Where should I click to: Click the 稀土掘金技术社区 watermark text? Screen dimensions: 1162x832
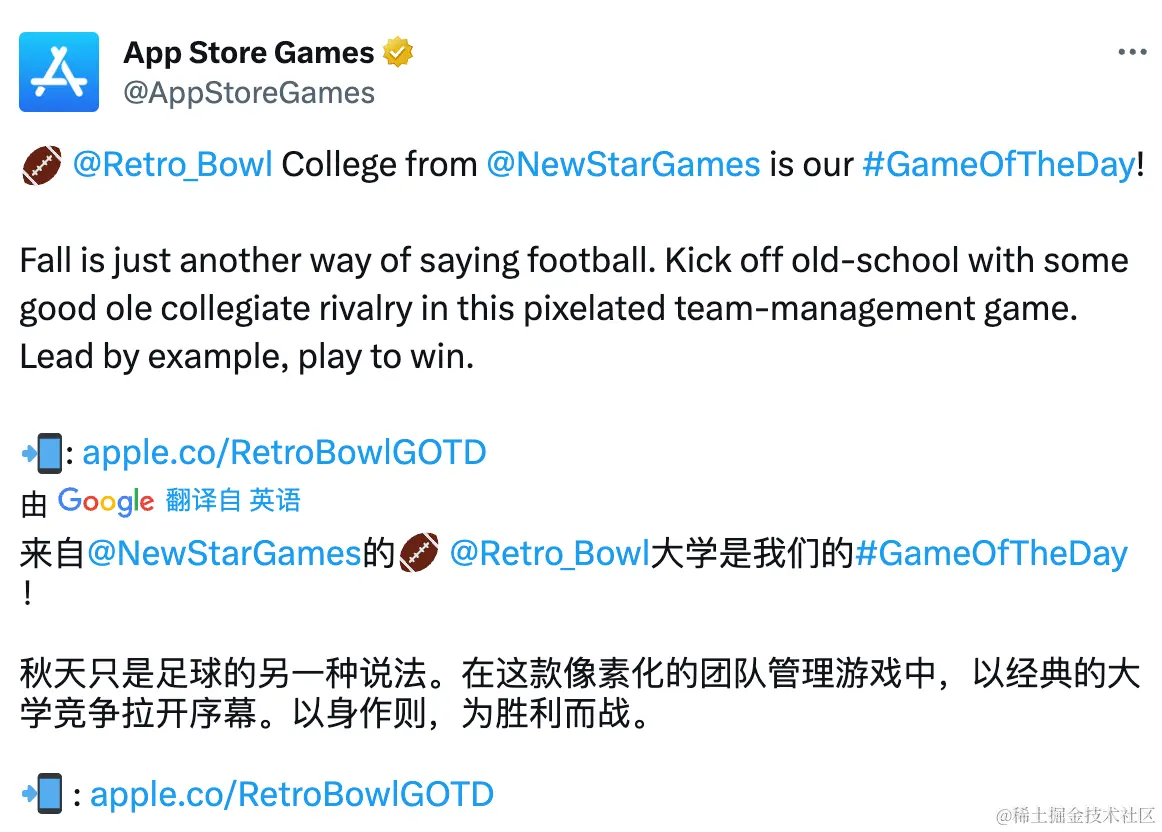point(1073,816)
